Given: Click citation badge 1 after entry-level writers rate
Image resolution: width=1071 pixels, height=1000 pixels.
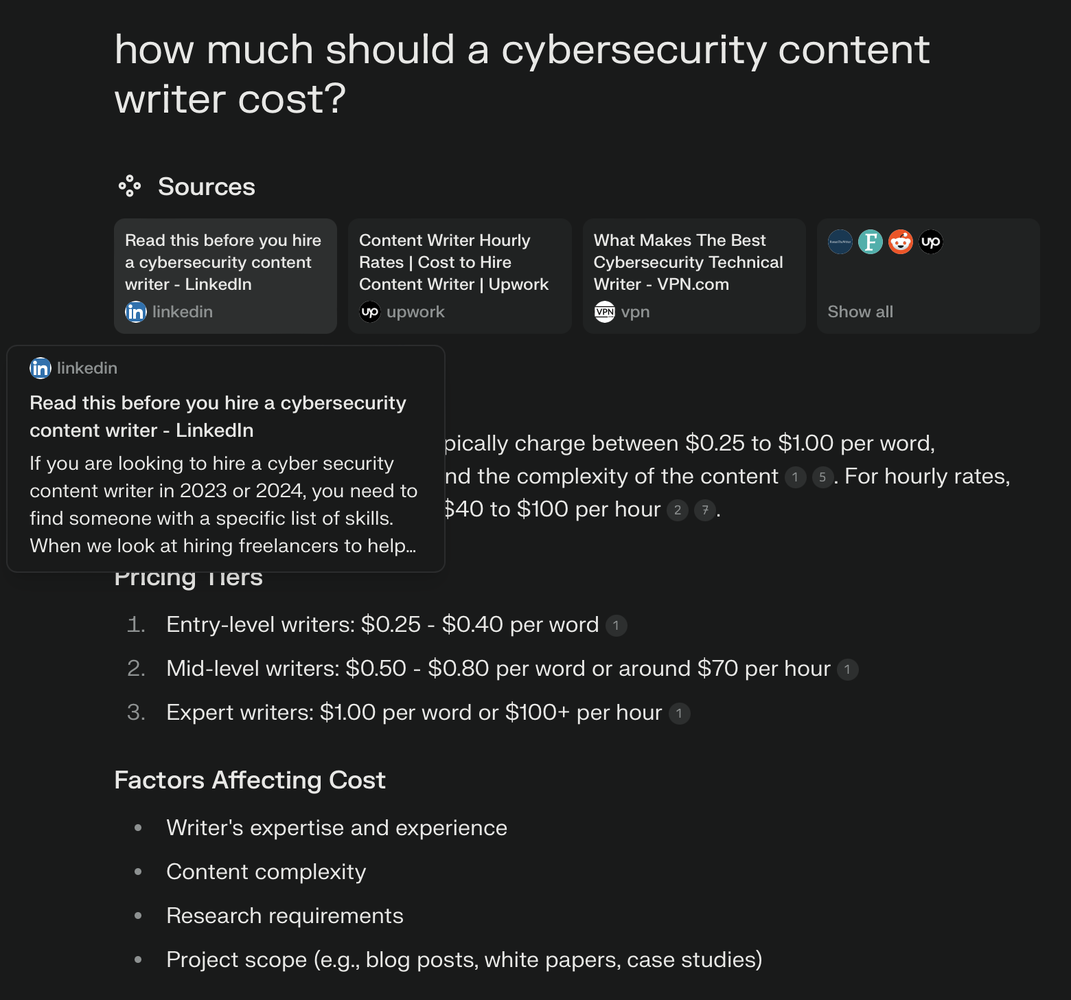Looking at the screenshot, I should 617,625.
